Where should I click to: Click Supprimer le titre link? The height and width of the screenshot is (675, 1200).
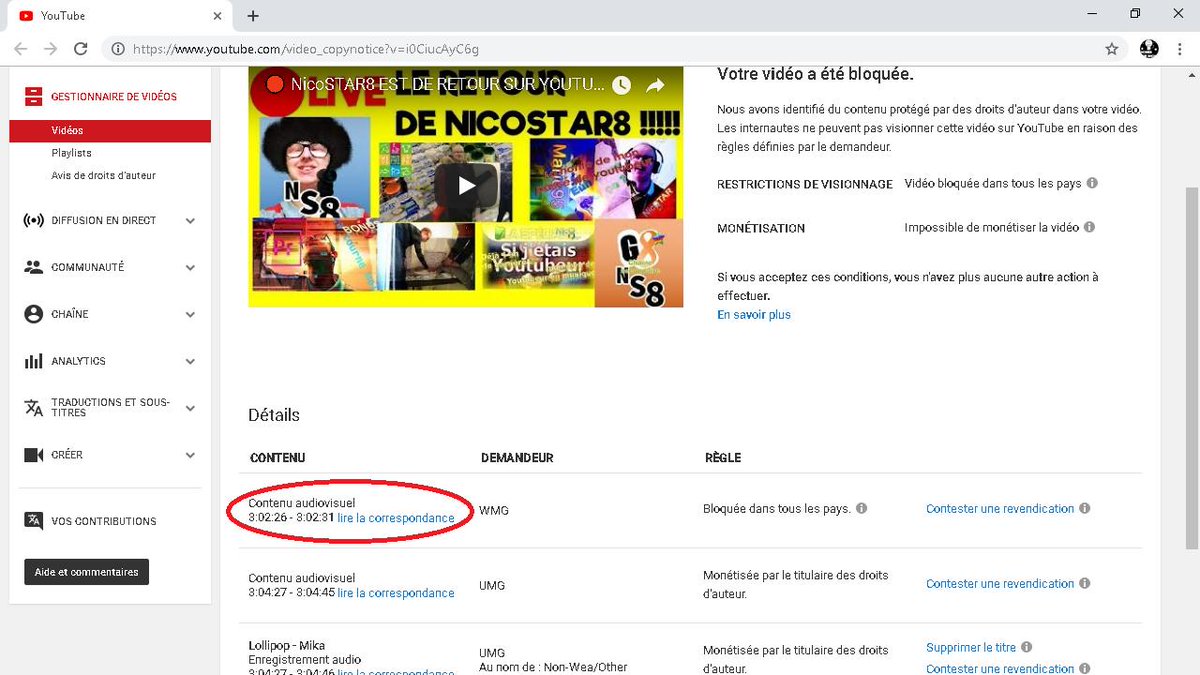[x=972, y=648]
